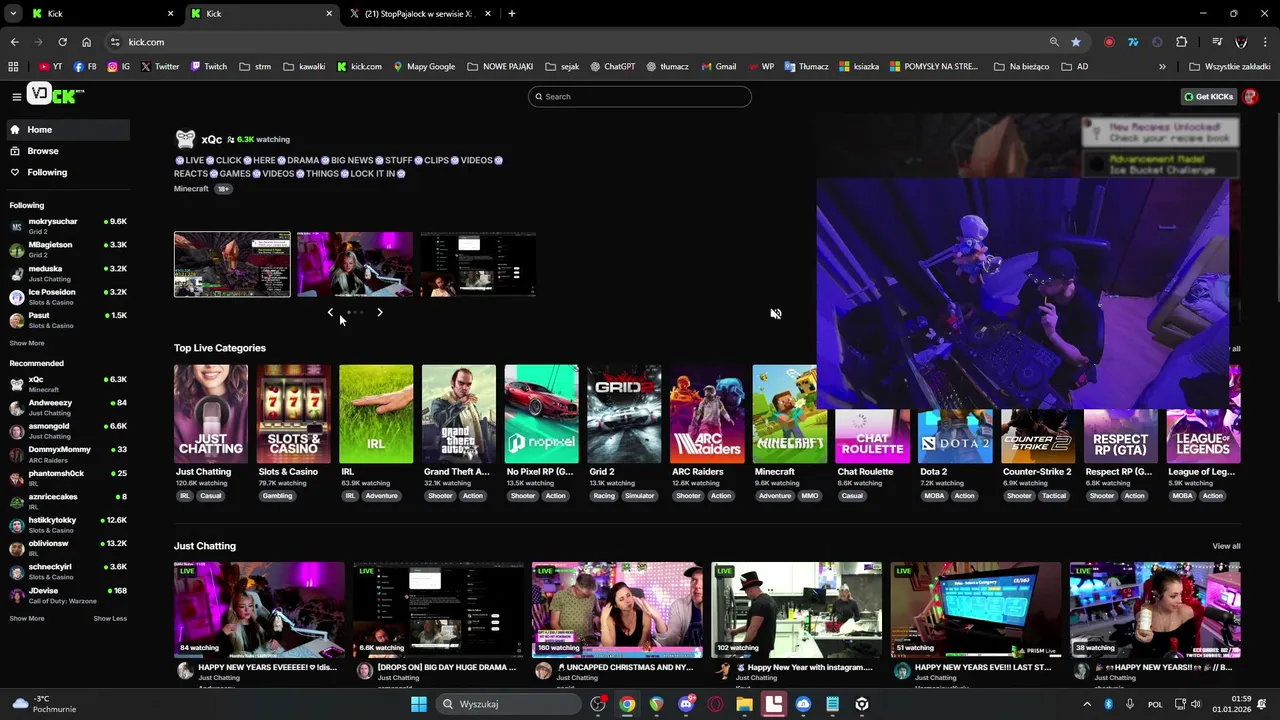1280x720 pixels.
Task: Open meduska channel in sidebar
Action: pos(68,273)
